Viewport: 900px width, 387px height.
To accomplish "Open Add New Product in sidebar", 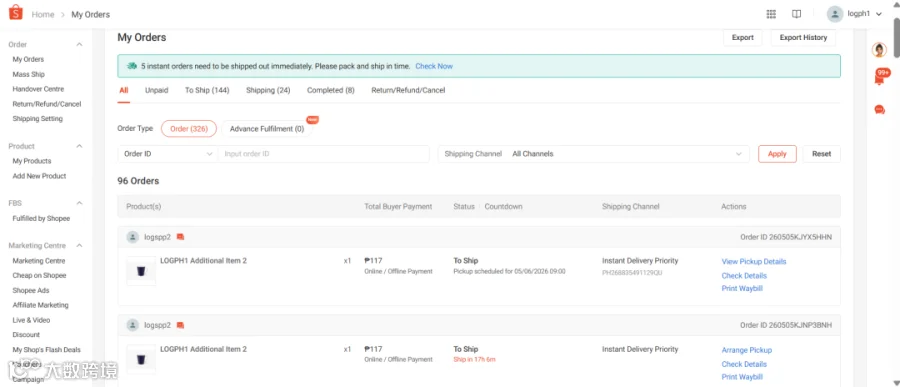I will pos(40,176).
